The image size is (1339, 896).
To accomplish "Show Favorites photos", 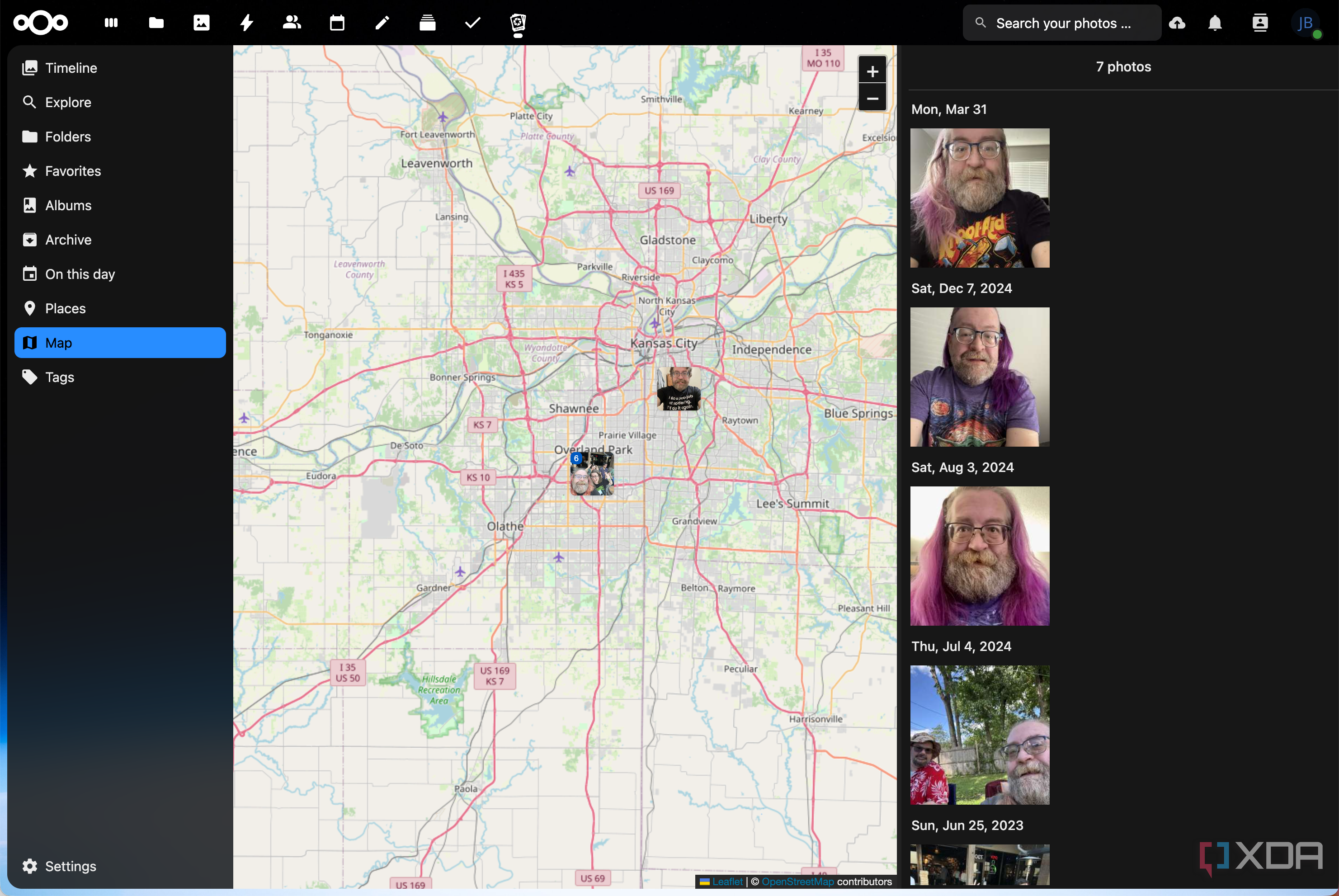I will click(120, 171).
